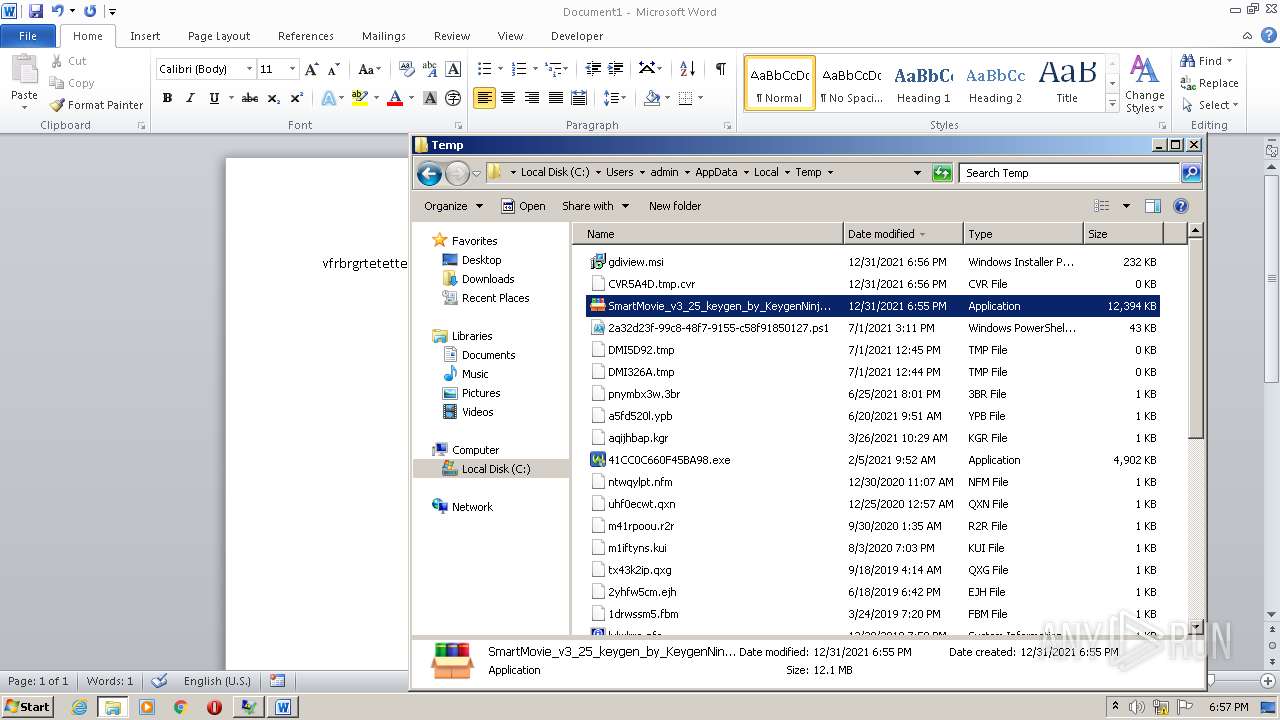Apply Heading 1 style
Viewport: 1280px width, 720px height.
pos(923,83)
